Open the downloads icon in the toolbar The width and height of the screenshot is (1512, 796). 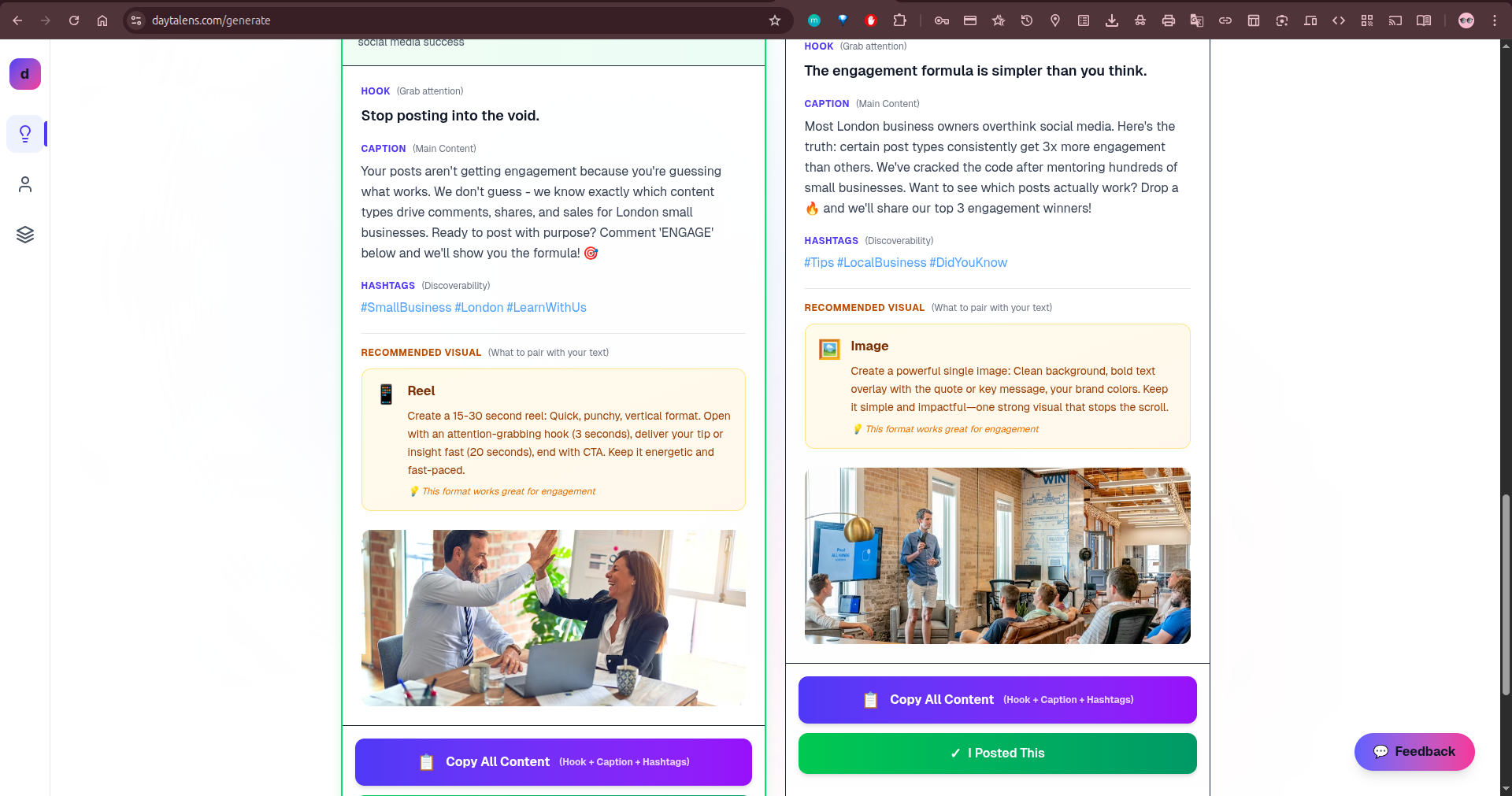pyautogui.click(x=1112, y=20)
